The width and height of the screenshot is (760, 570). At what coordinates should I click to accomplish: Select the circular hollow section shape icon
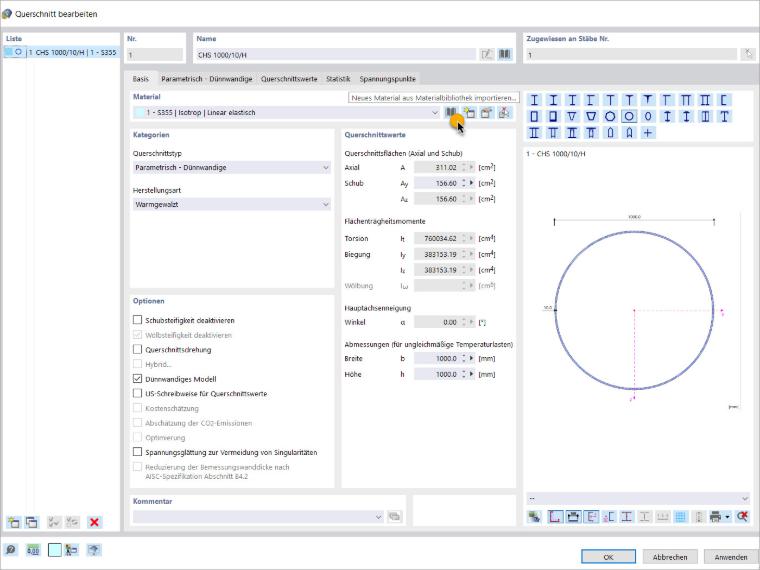(x=629, y=116)
